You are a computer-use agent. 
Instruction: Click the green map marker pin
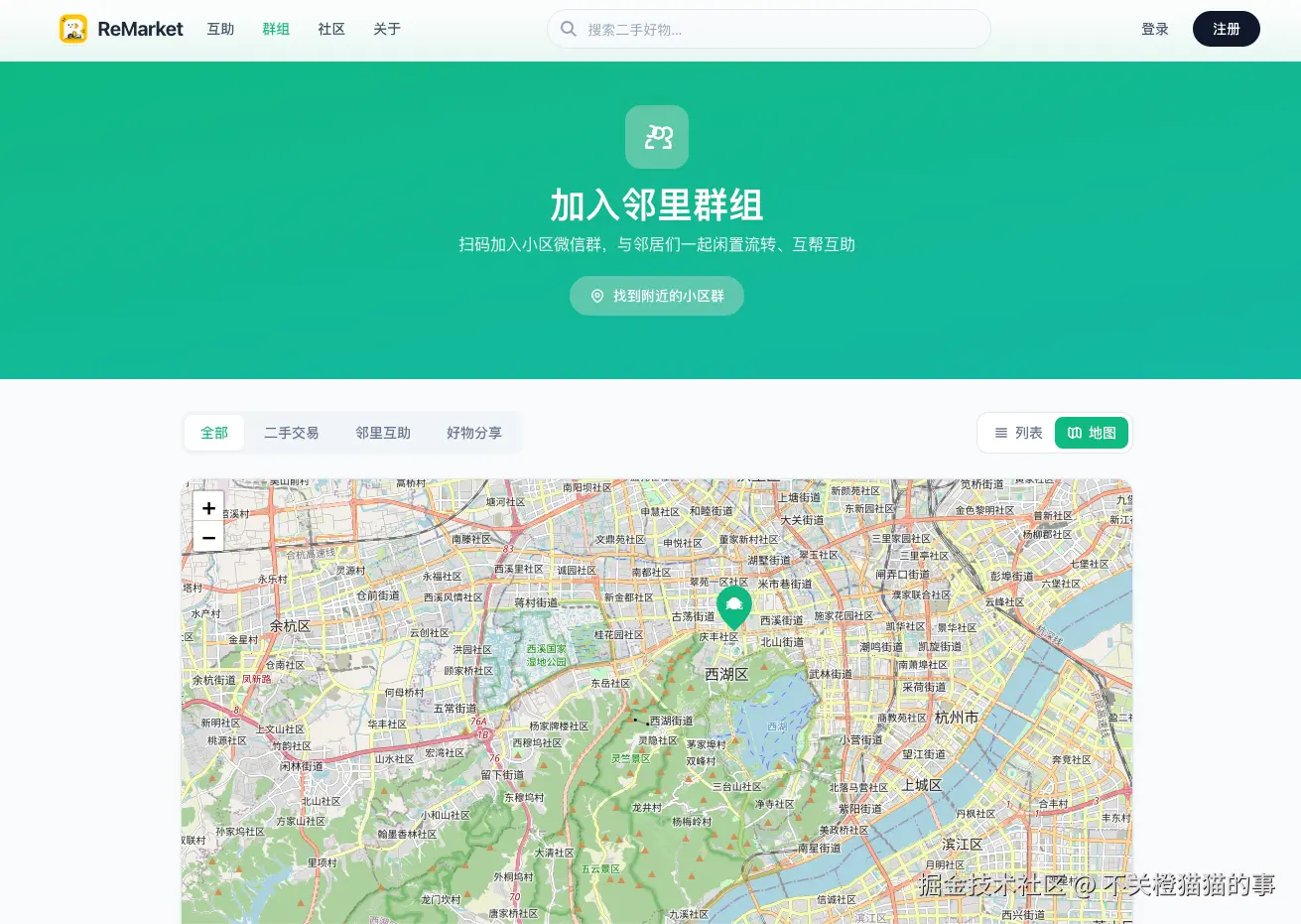tap(734, 607)
